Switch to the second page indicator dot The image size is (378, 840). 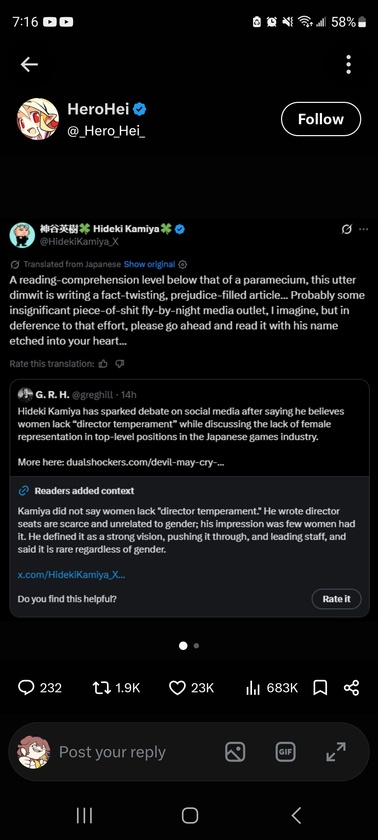point(196,646)
